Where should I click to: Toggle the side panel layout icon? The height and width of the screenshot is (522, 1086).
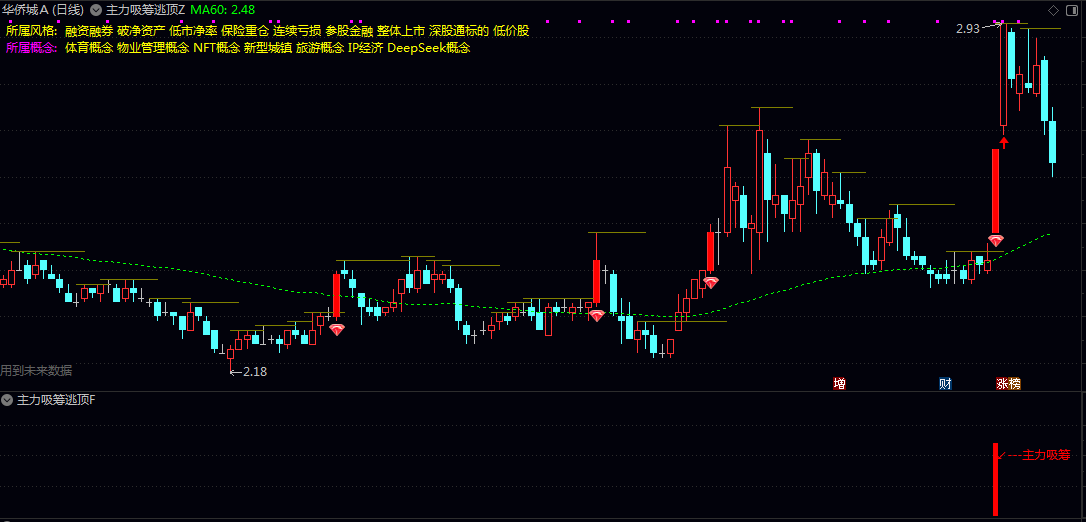[x=1070, y=10]
